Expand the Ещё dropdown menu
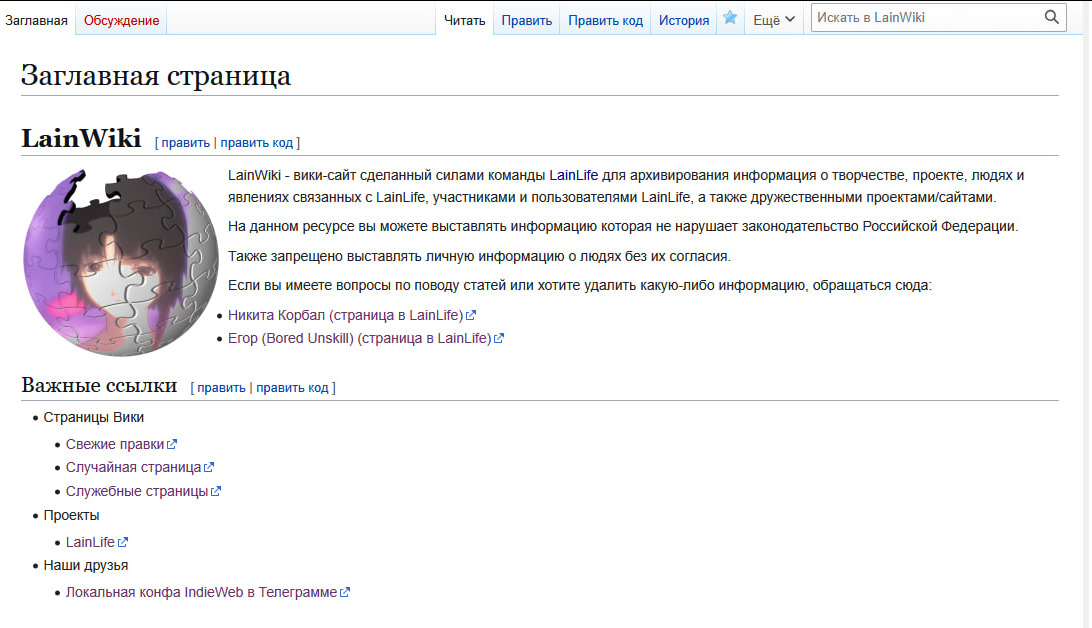This screenshot has height=628, width=1092. (x=774, y=20)
